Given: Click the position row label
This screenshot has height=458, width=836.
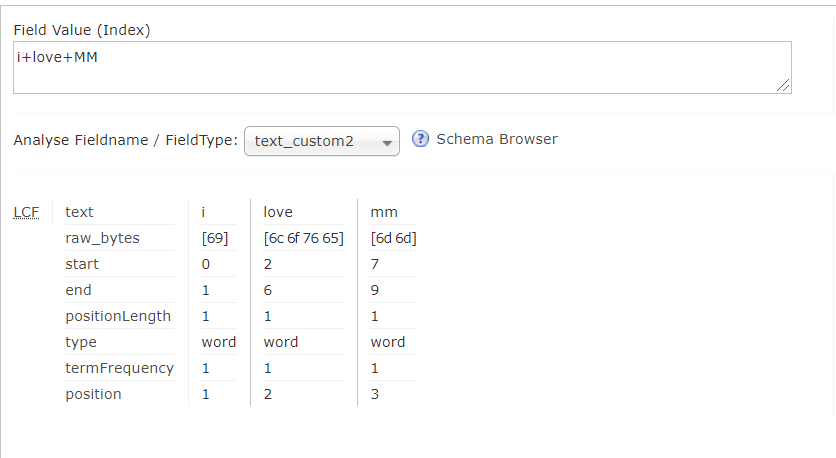Looking at the screenshot, I should [93, 394].
